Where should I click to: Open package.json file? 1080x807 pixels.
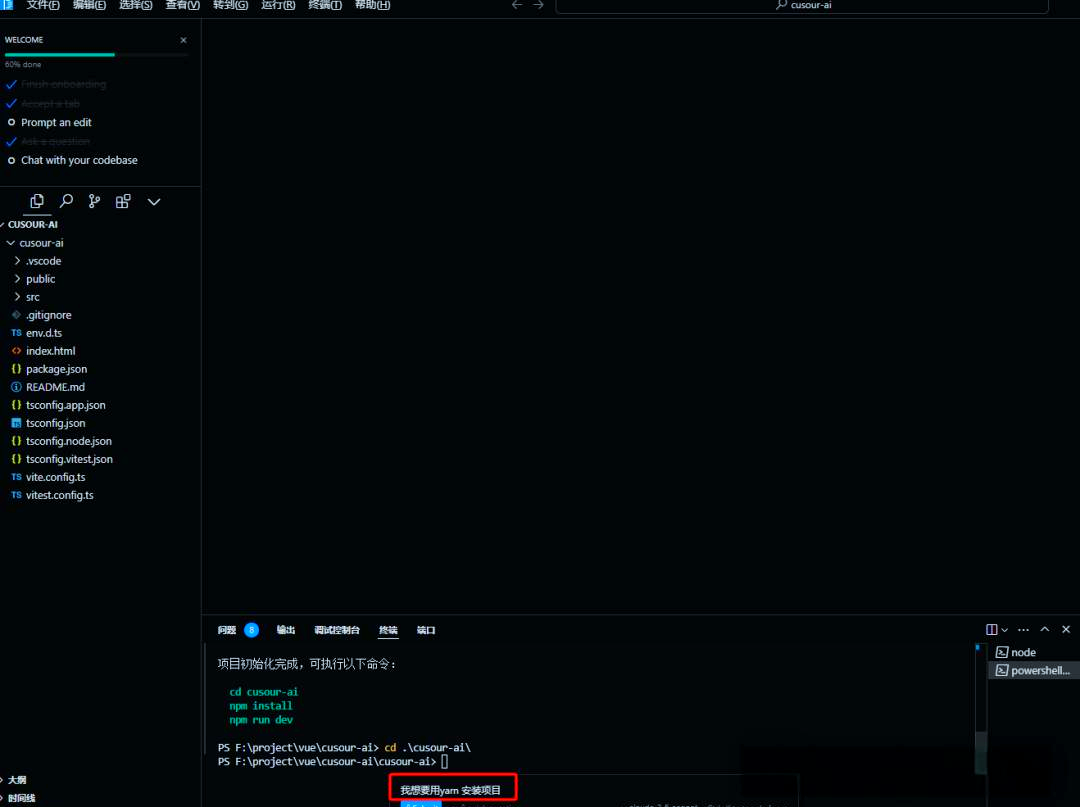coord(56,369)
